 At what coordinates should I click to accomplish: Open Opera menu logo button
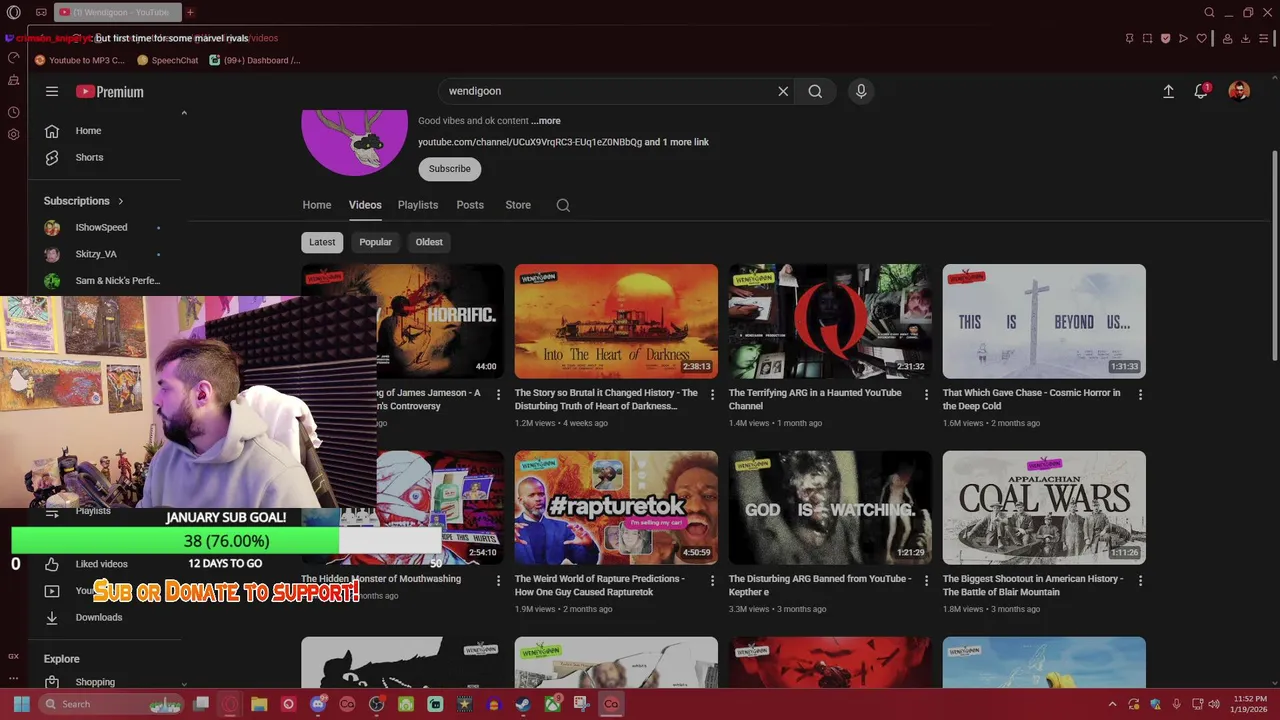[x=14, y=13]
